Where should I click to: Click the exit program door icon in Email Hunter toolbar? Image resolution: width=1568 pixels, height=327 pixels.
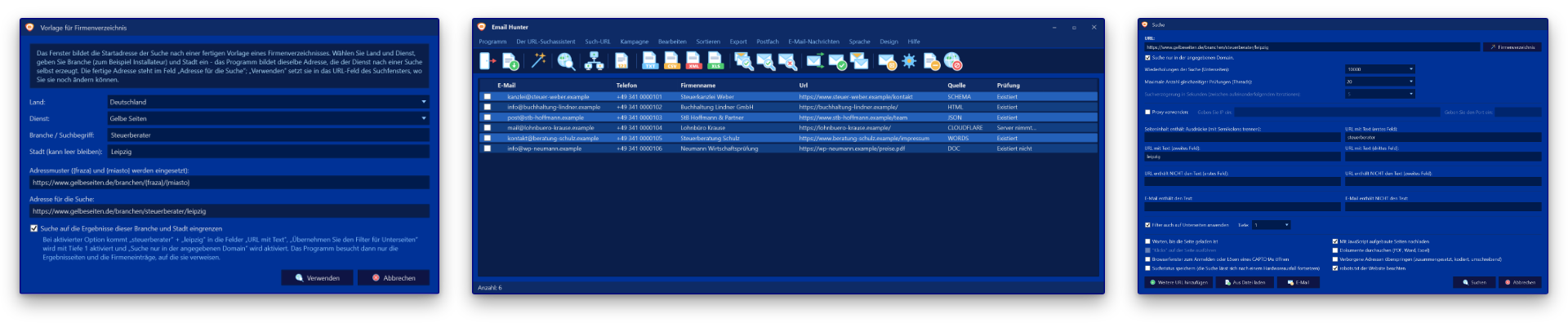[x=488, y=61]
